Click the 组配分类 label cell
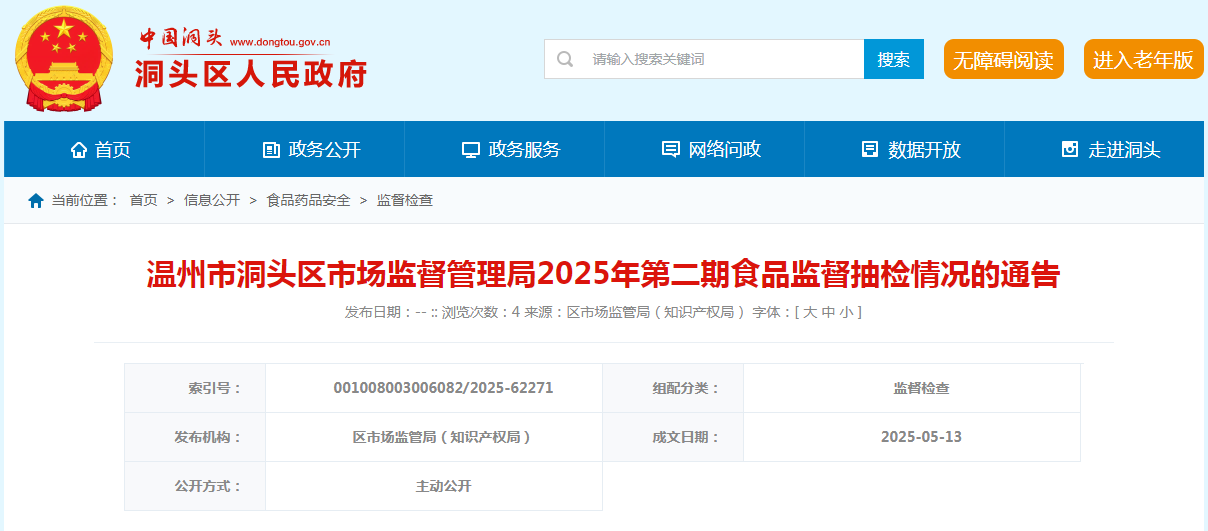Screen dimensions: 1208x531 click(673, 388)
